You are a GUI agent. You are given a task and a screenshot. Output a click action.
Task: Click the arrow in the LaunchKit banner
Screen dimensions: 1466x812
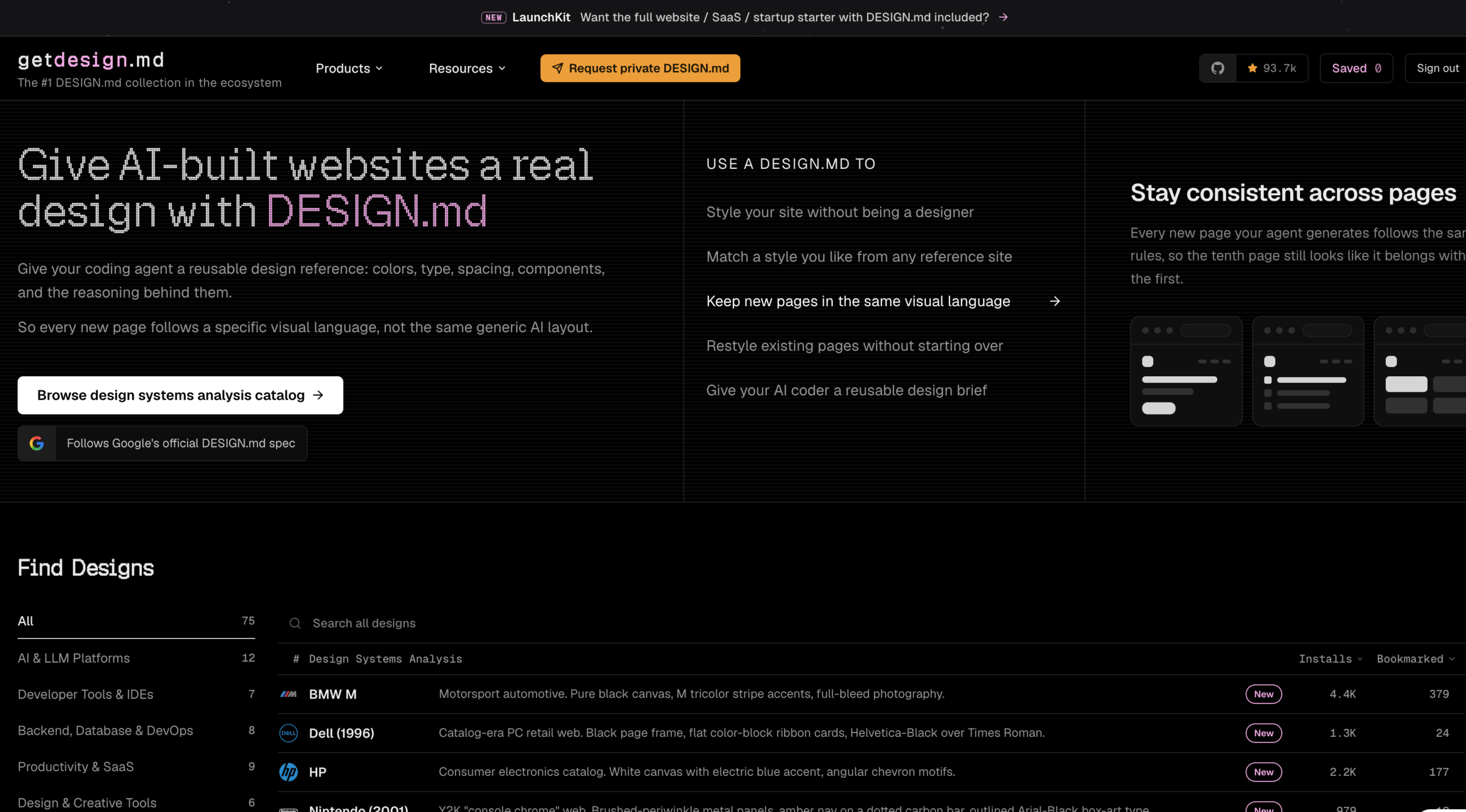point(1003,17)
